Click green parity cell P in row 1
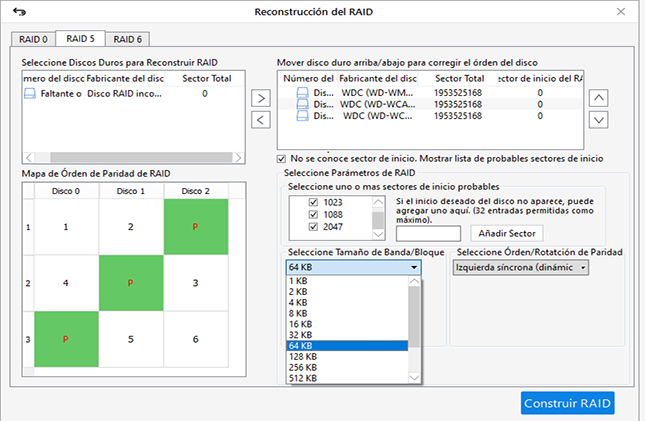The width and height of the screenshot is (645, 421). [196, 227]
